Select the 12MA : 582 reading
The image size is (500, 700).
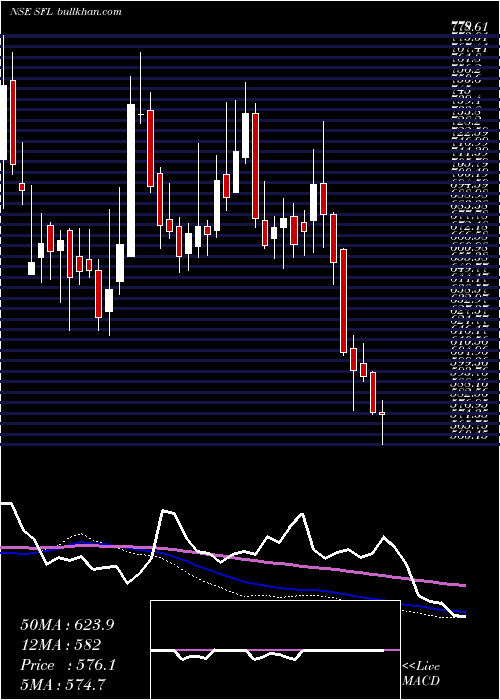(60, 644)
